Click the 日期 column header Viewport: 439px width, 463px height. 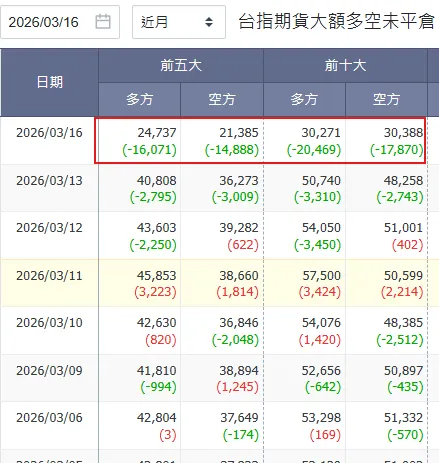49,82
